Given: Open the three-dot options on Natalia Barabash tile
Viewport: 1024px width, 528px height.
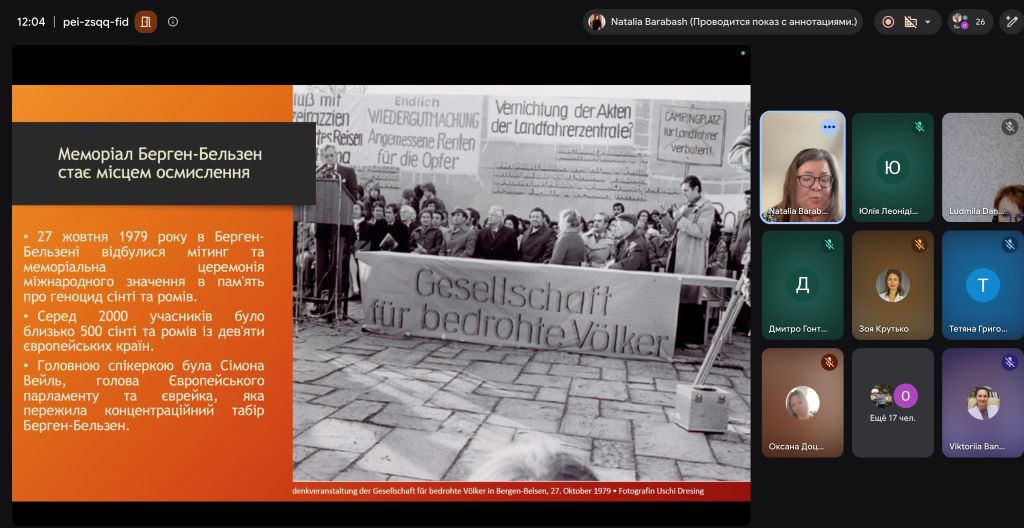Looking at the screenshot, I should [829, 127].
